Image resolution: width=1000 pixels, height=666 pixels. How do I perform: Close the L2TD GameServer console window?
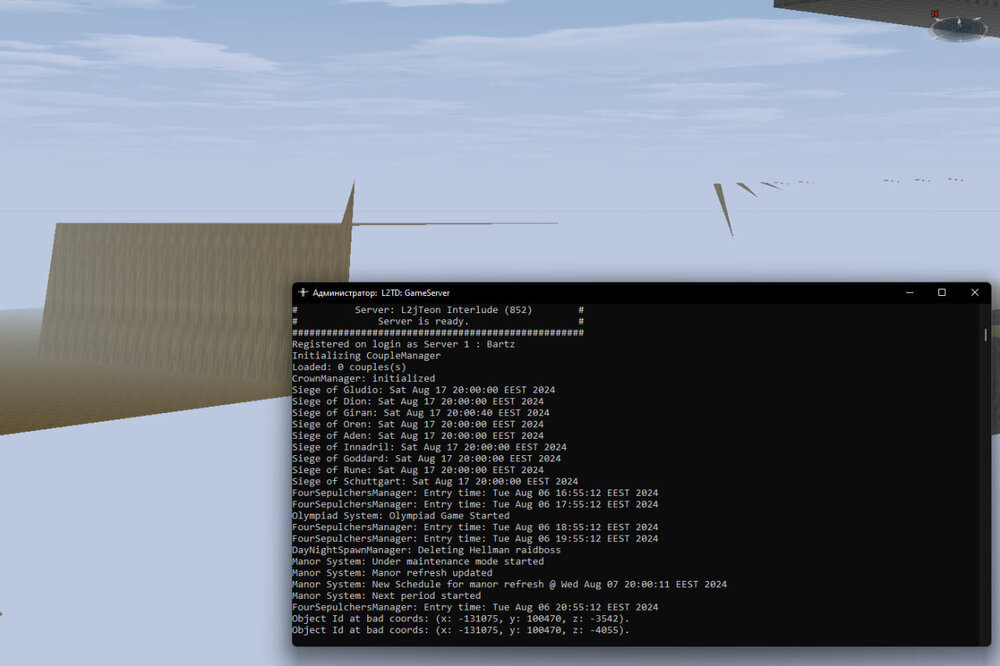point(974,293)
